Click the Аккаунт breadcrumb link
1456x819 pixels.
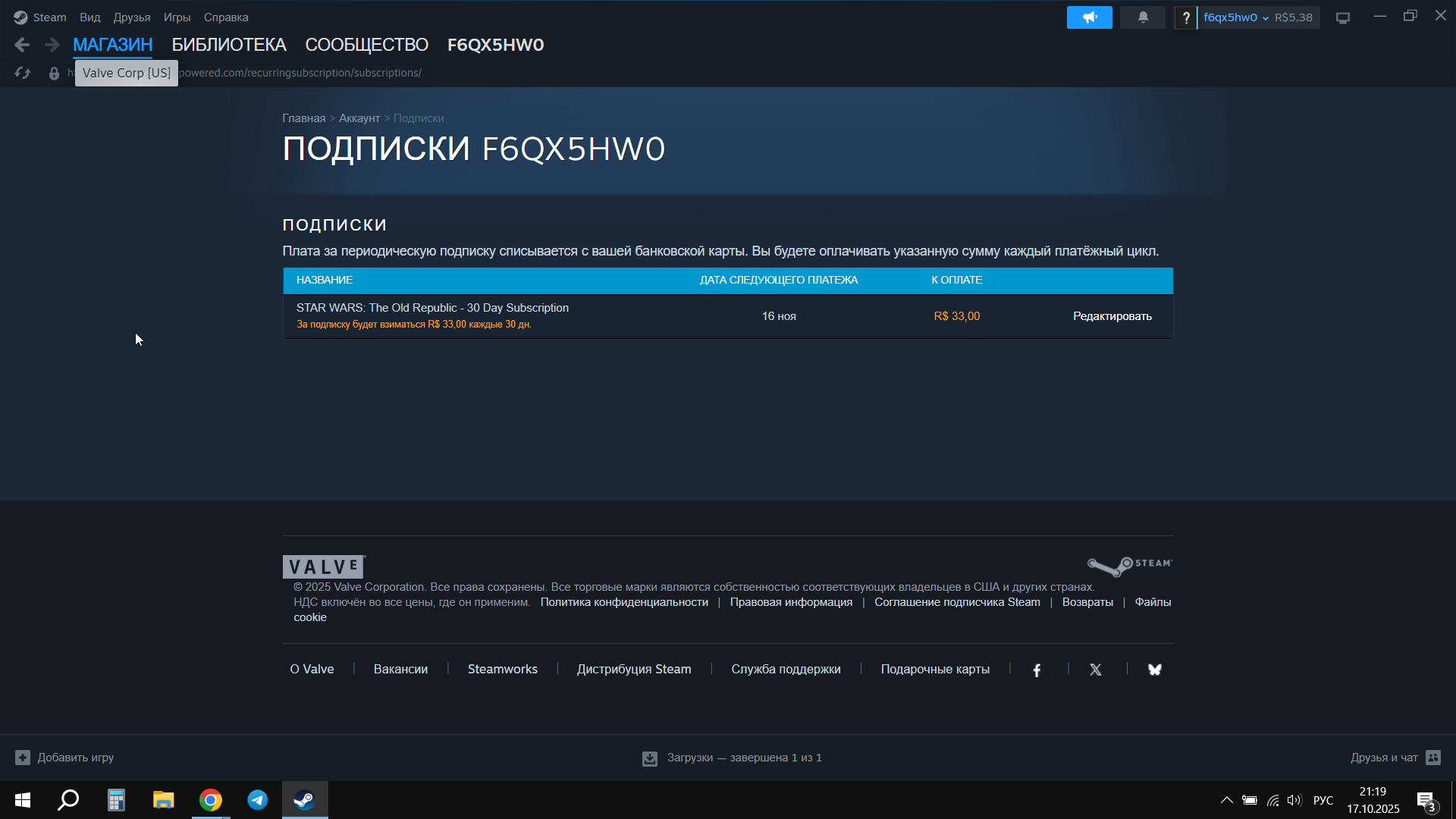(x=359, y=118)
